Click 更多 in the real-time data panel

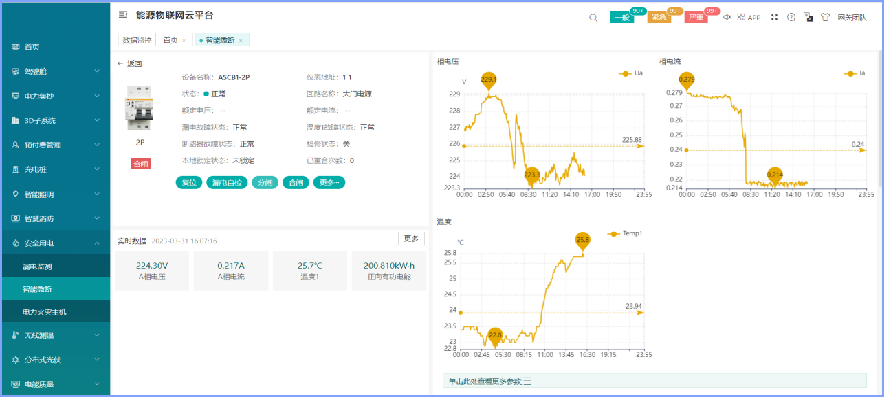pos(412,239)
